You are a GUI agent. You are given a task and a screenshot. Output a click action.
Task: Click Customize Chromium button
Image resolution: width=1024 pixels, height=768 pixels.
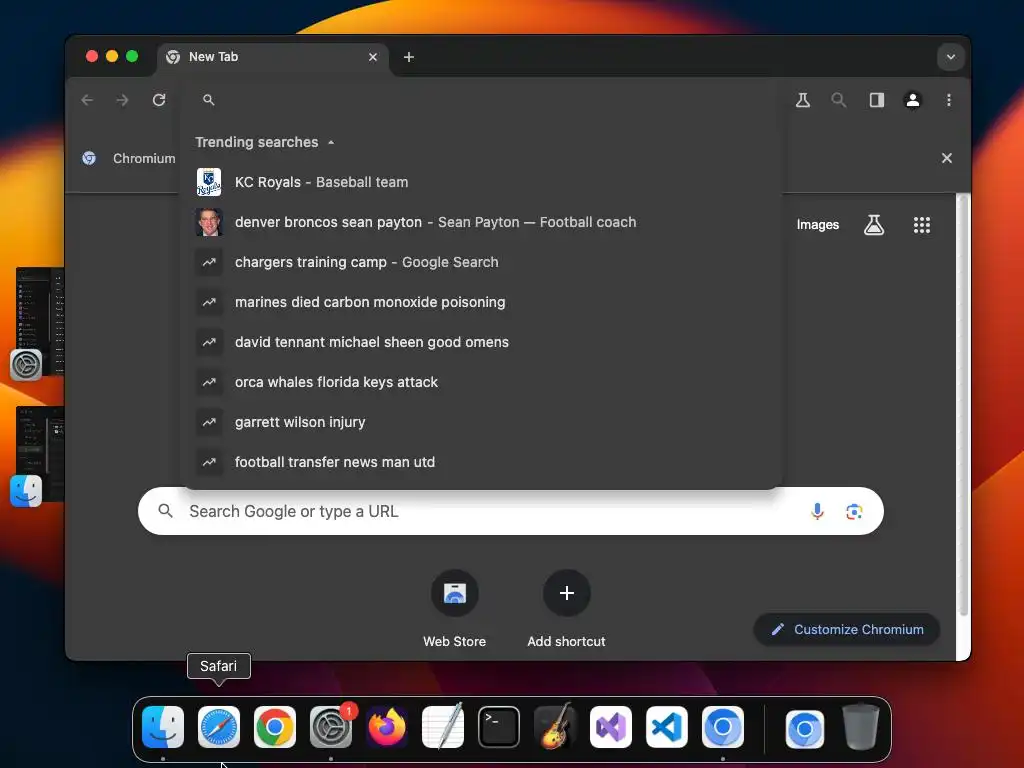847,630
